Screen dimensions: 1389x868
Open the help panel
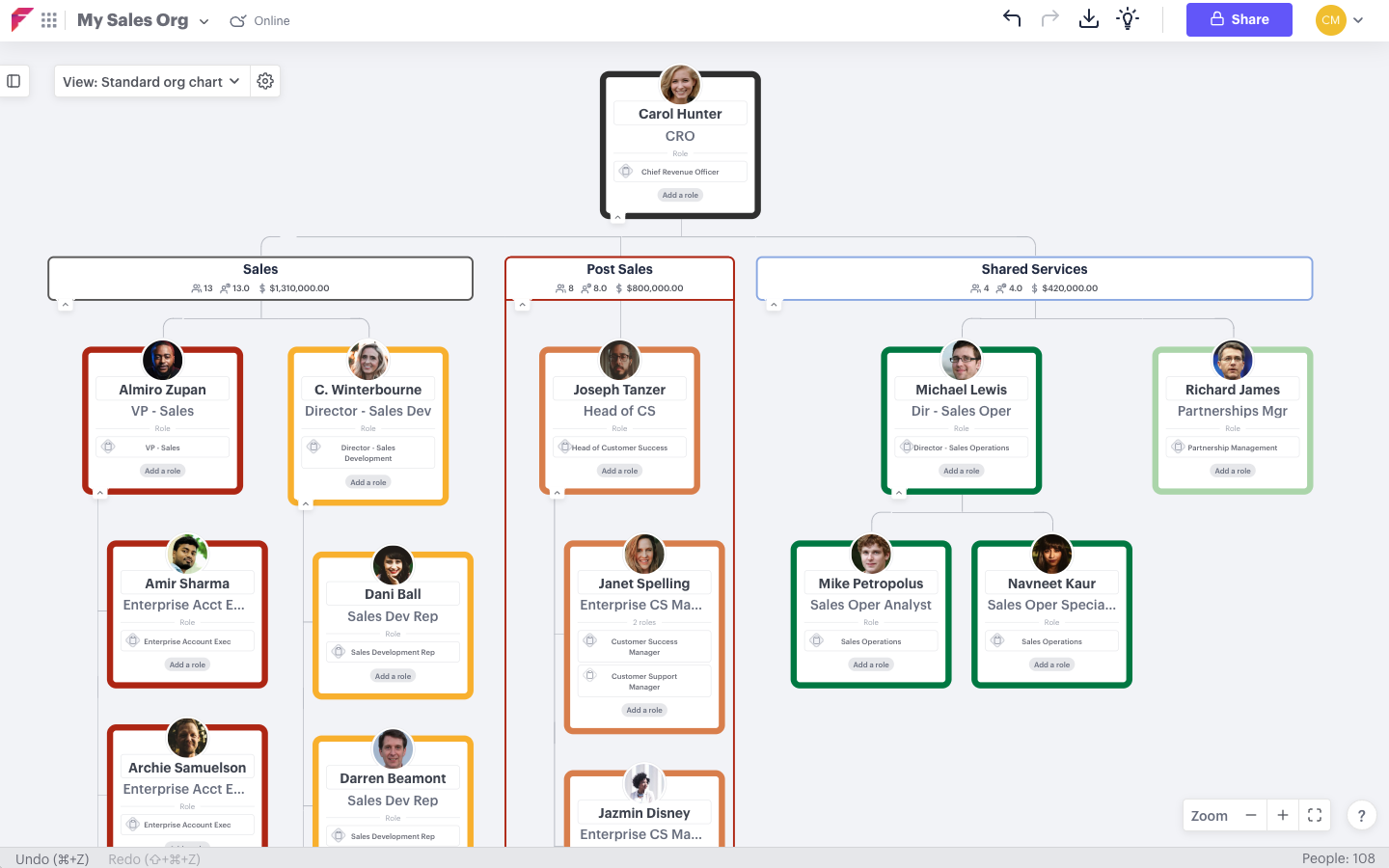(x=1361, y=815)
